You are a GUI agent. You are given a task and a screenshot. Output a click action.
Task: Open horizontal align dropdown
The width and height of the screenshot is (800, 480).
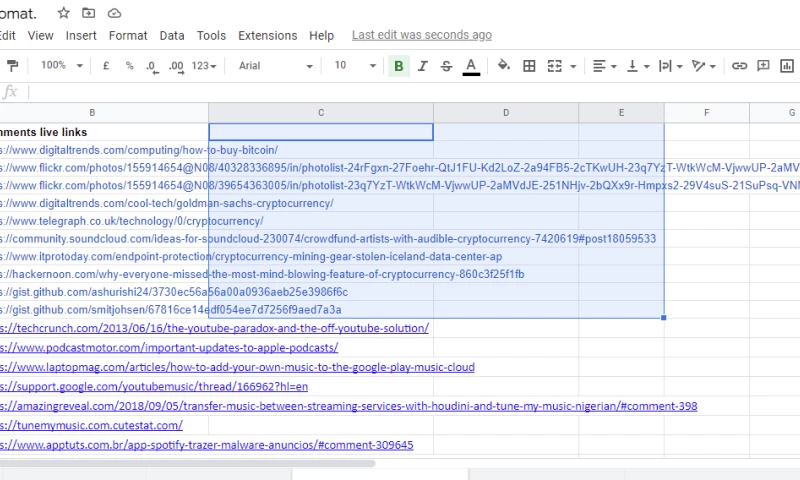pos(605,66)
